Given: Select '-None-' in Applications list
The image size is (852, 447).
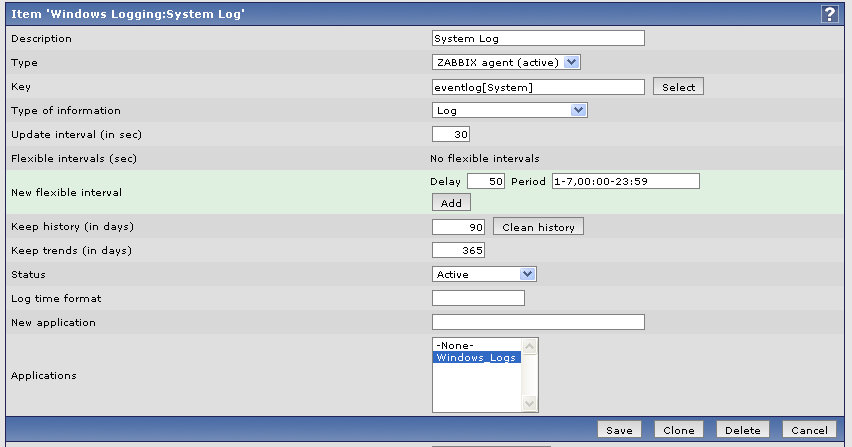Looking at the screenshot, I should (477, 345).
